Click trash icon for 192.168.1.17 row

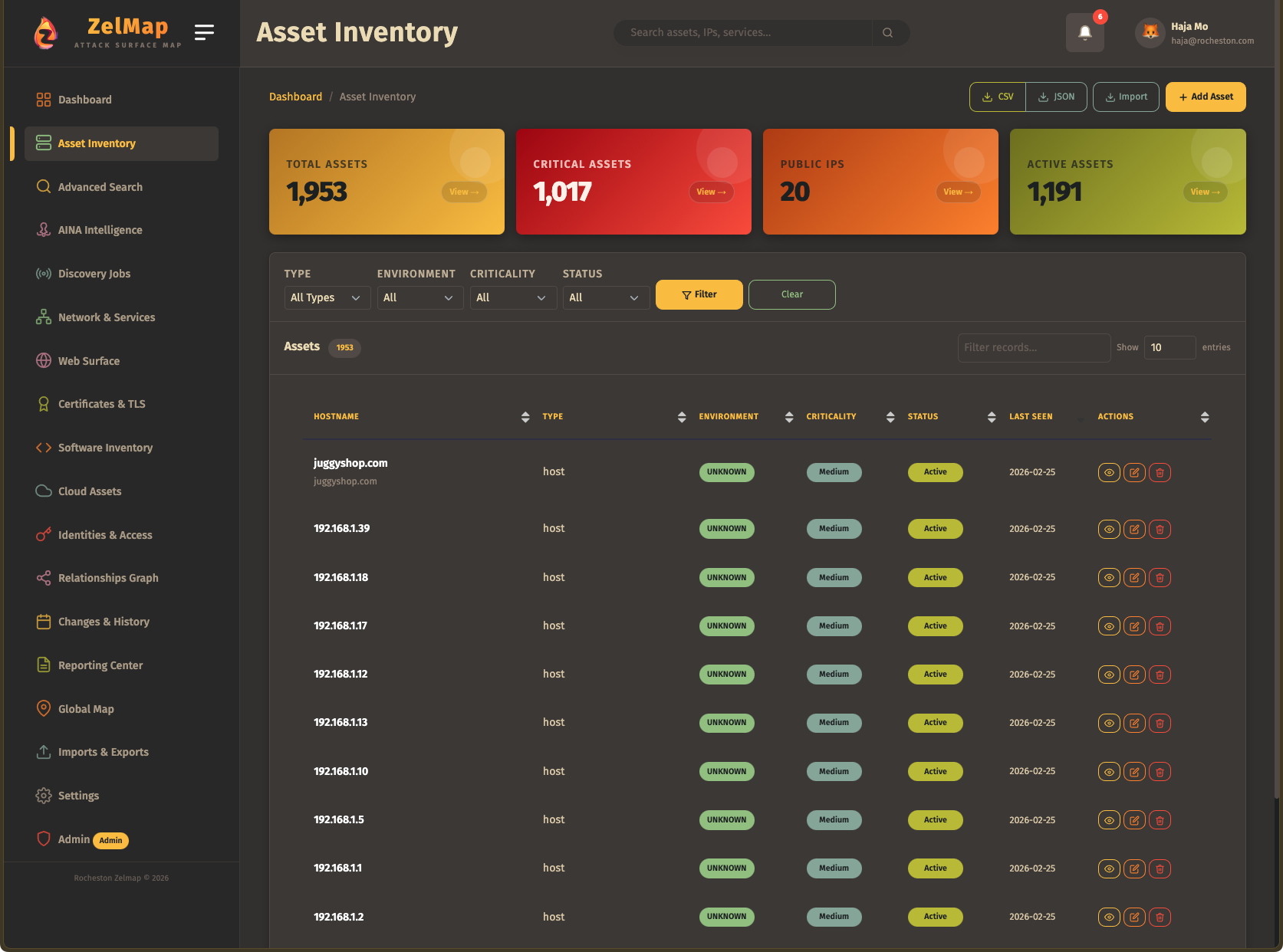click(x=1160, y=626)
